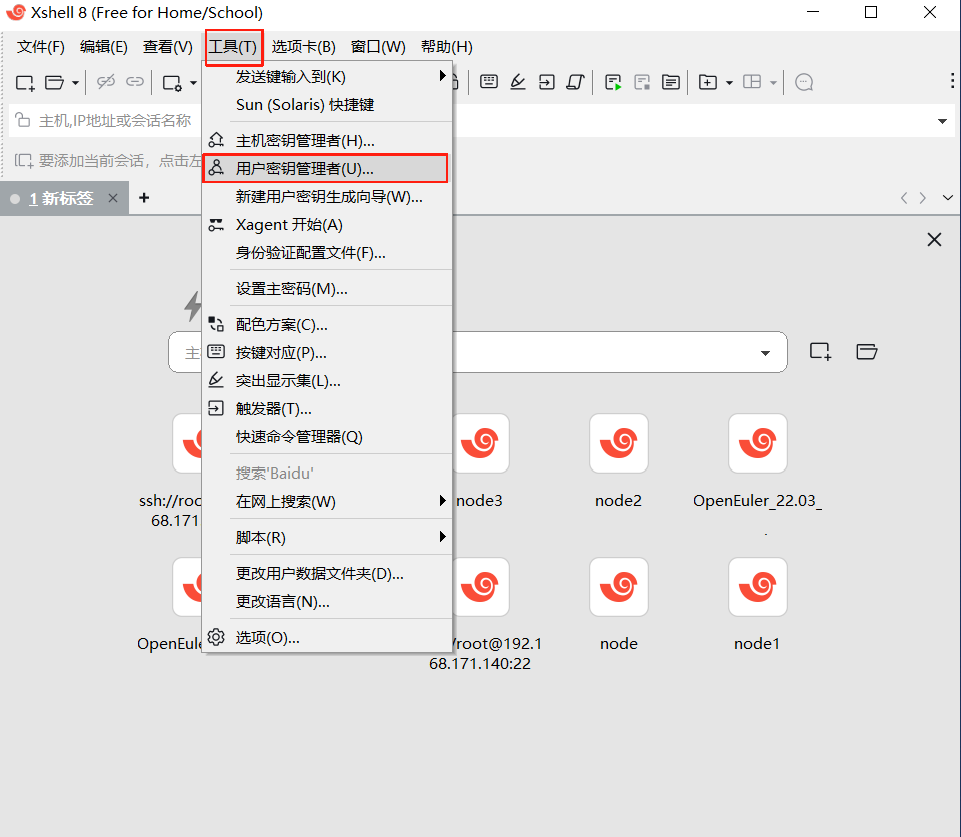Click the reconnect link toolbar icon
961x837 pixels.
pyautogui.click(x=135, y=81)
